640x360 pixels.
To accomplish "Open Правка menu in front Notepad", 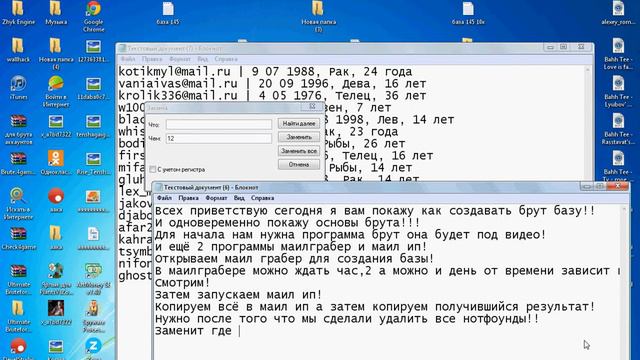I will [x=188, y=198].
